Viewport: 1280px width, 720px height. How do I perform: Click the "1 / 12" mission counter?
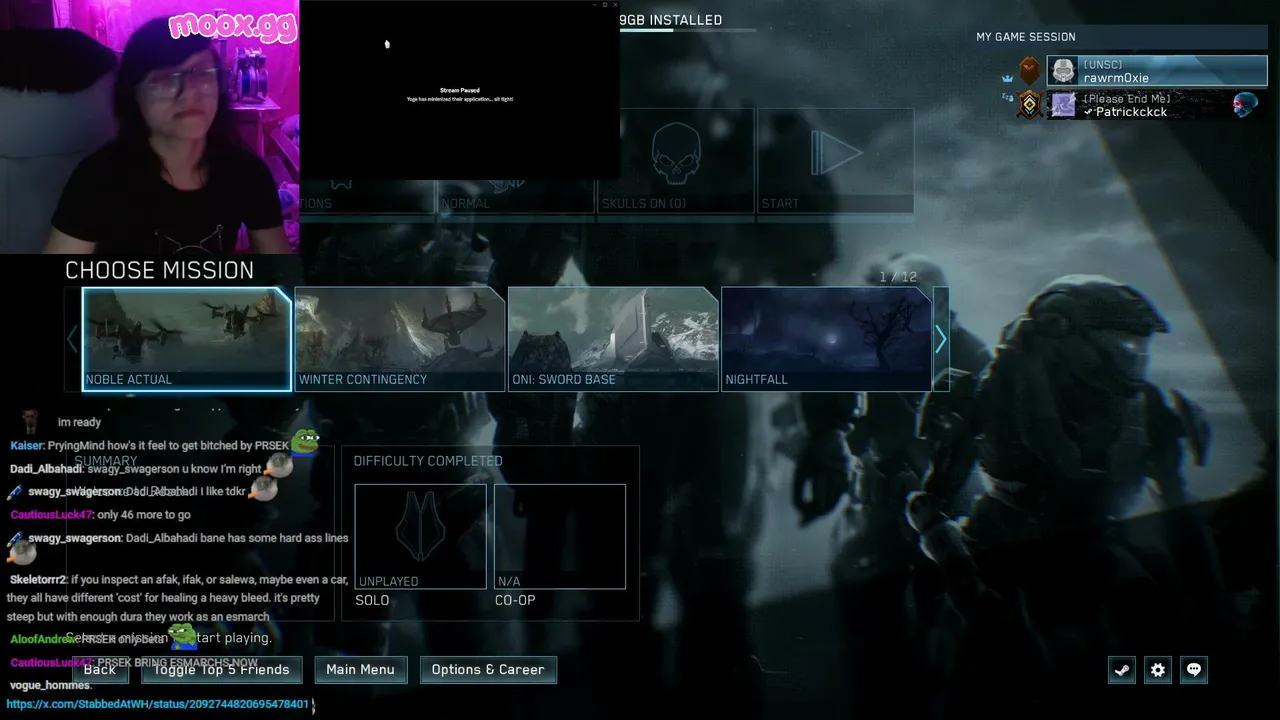point(898,277)
